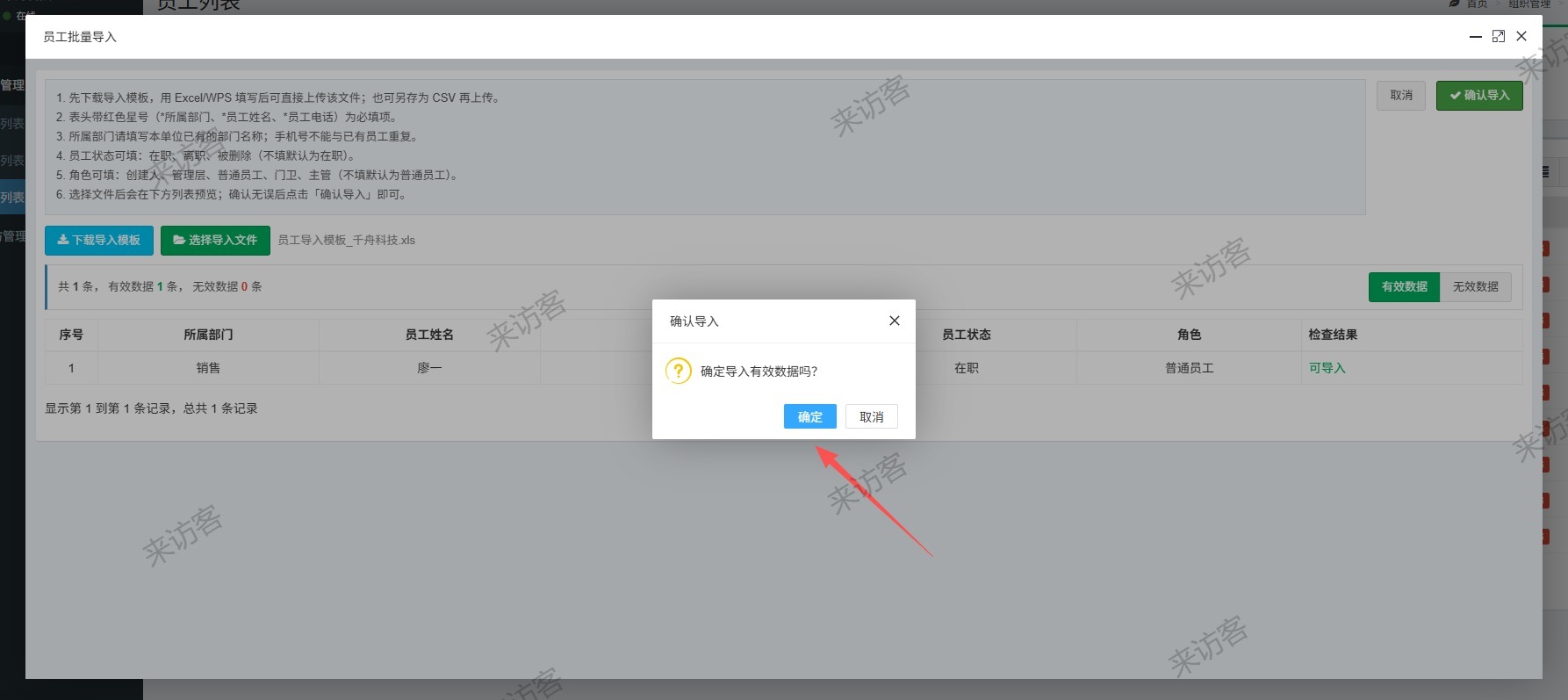Screen dimensions: 1568x700
Task: Click the file name 员工导入模板_千舟科技.xls
Action: [x=346, y=240]
